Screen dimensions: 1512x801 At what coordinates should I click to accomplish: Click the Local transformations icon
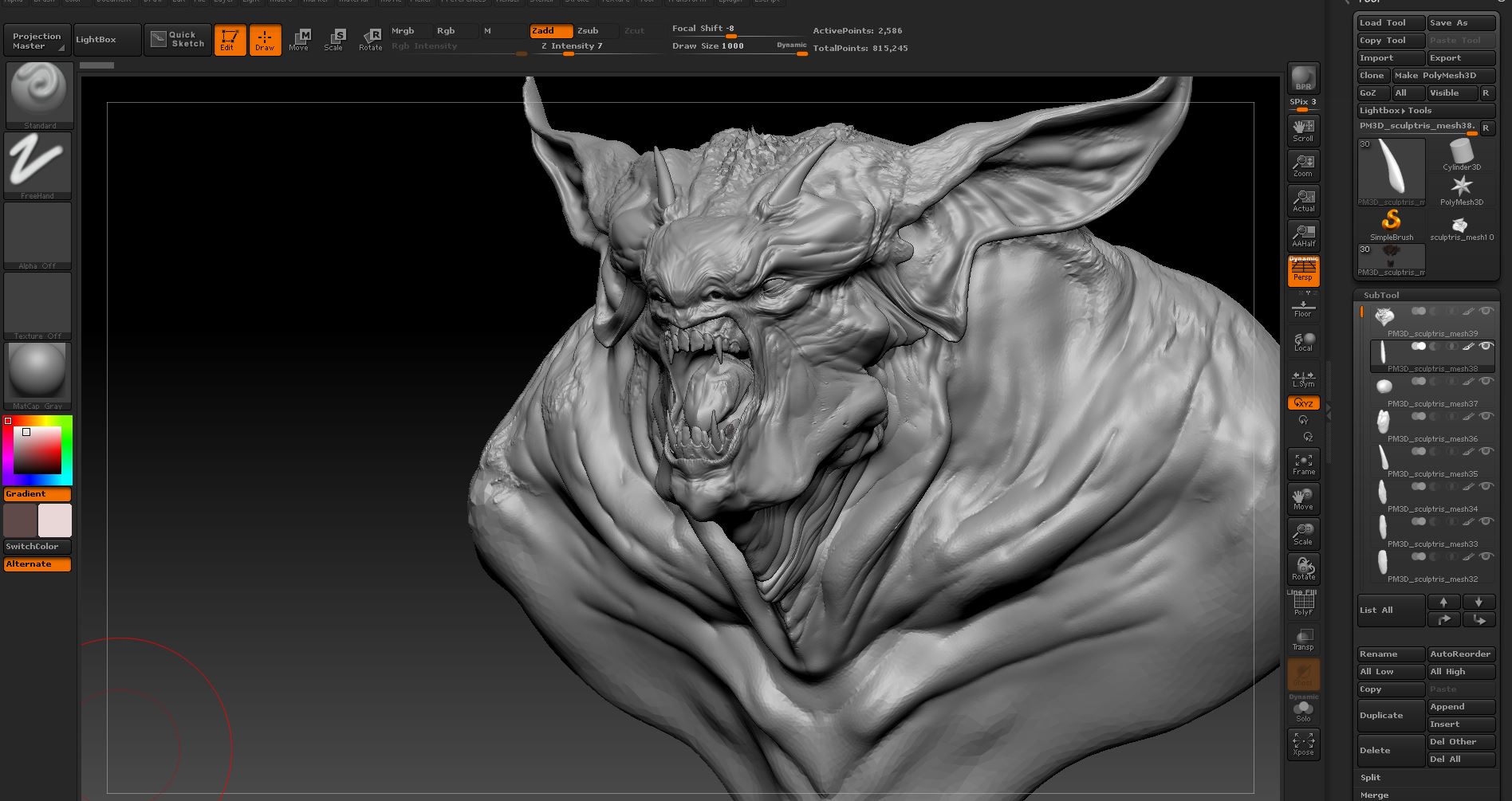pos(1303,342)
